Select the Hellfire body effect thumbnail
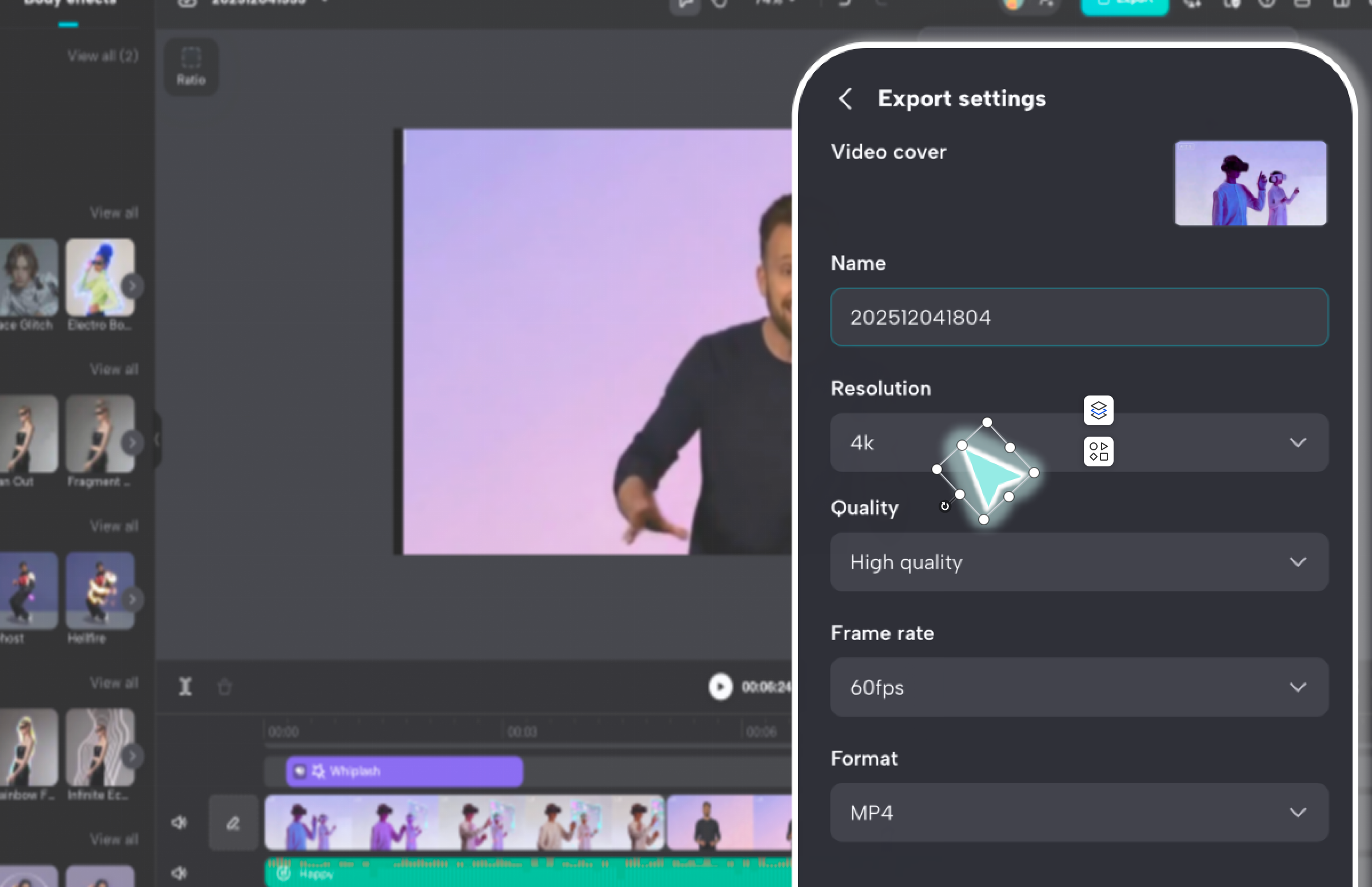 point(99,590)
